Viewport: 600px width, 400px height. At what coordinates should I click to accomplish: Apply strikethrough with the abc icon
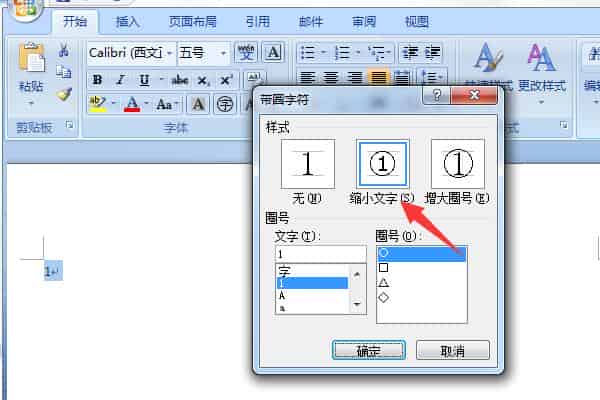(179, 80)
